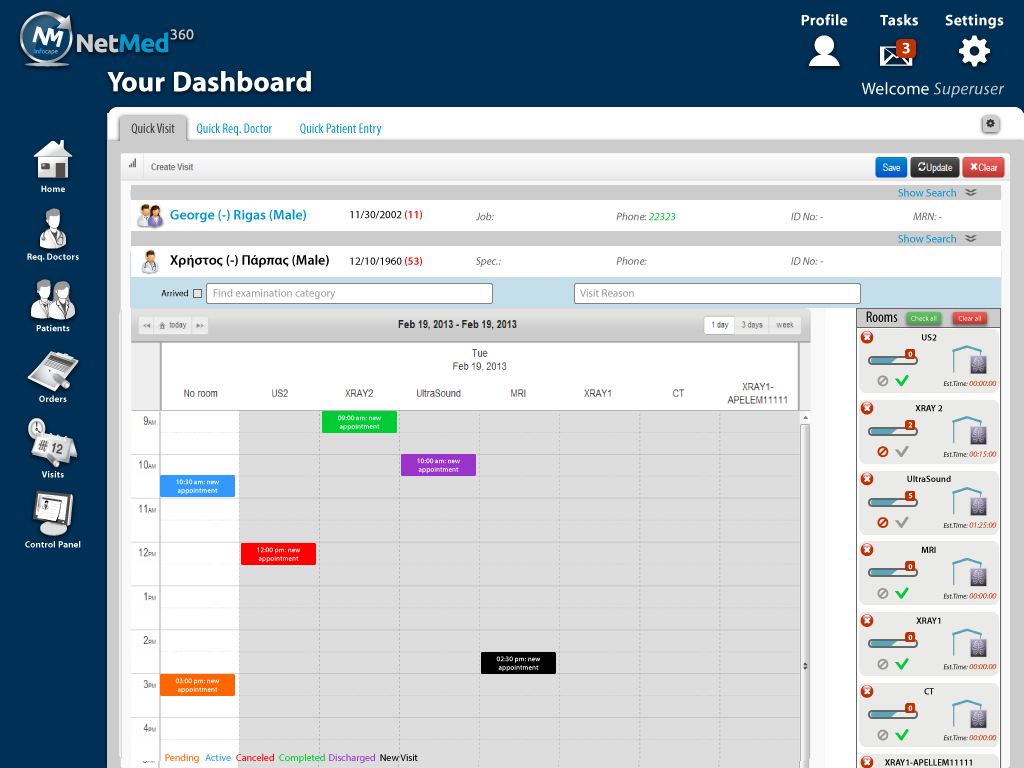
Task: Select the 1 day calendar view
Action: click(x=720, y=325)
